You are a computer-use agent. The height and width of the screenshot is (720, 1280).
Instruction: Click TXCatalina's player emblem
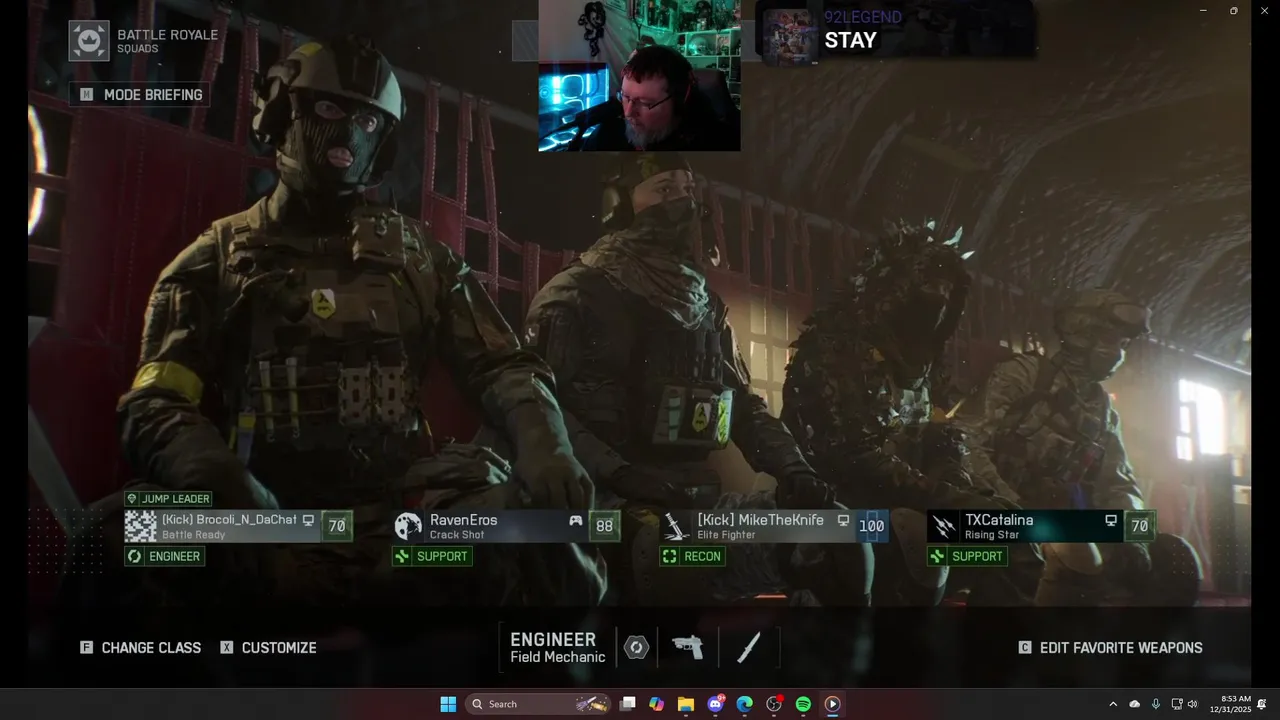[943, 526]
